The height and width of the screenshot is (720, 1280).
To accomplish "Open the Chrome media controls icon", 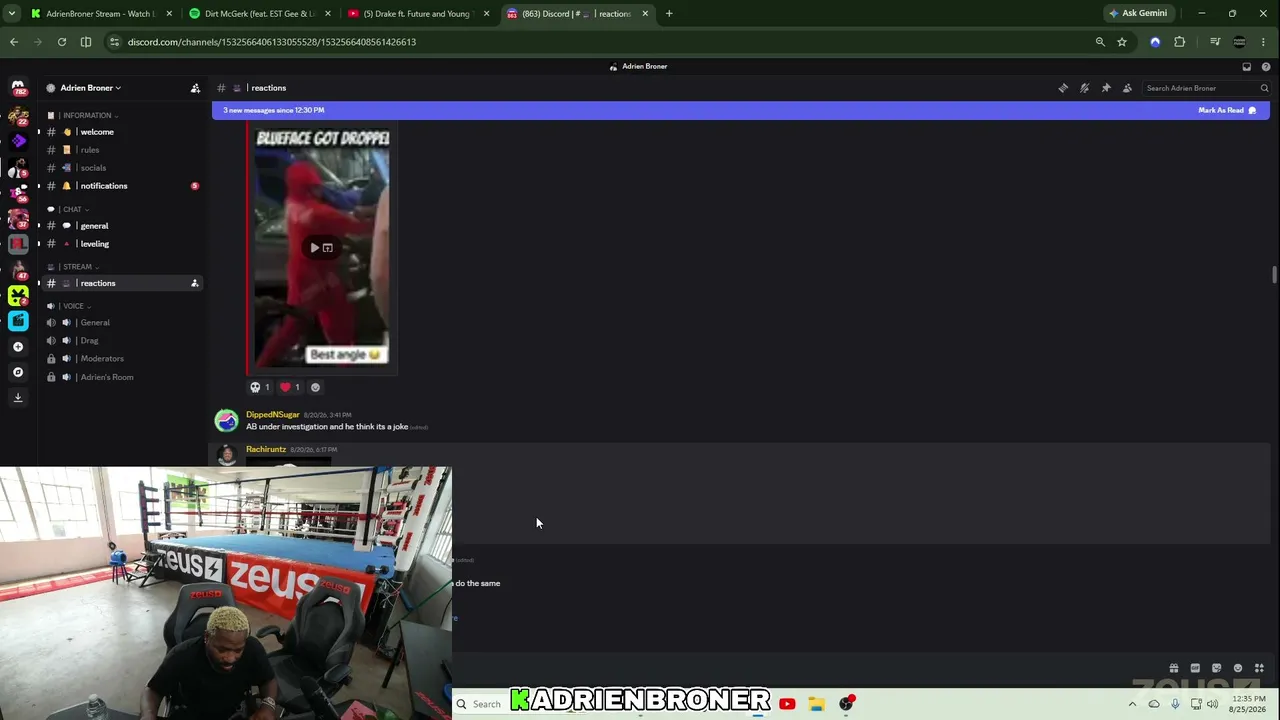I will (1215, 42).
